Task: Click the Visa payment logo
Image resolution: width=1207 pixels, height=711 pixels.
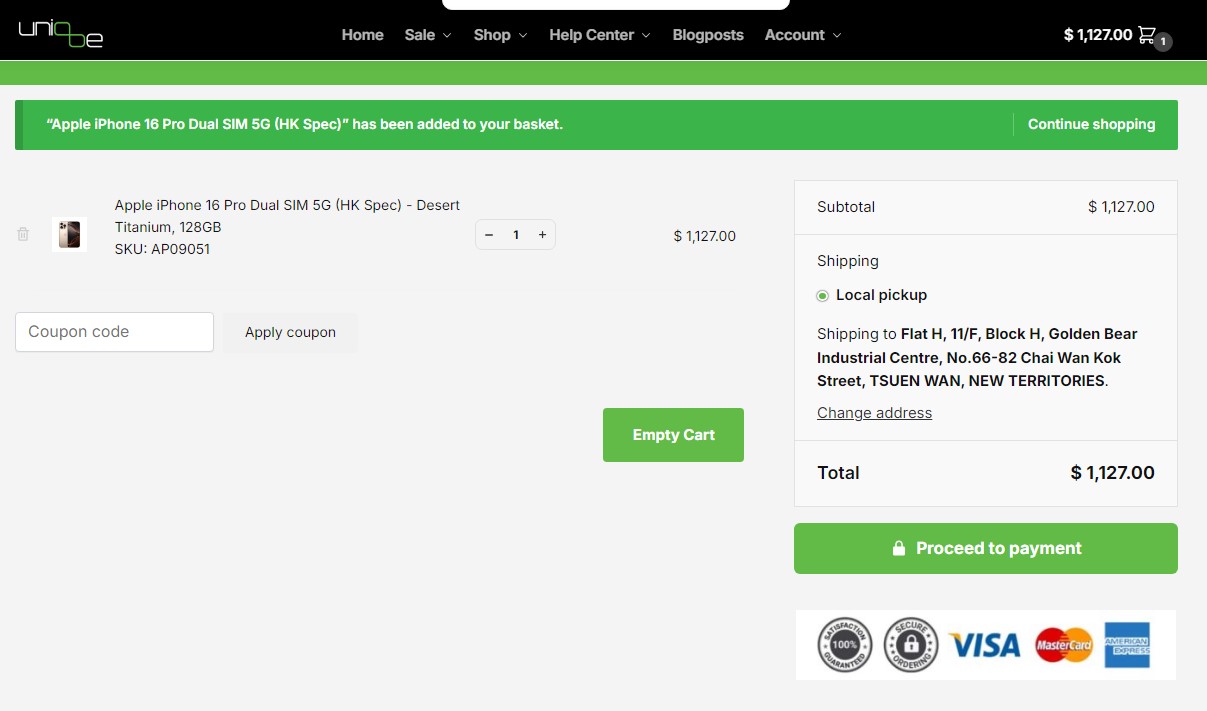Action: point(984,645)
